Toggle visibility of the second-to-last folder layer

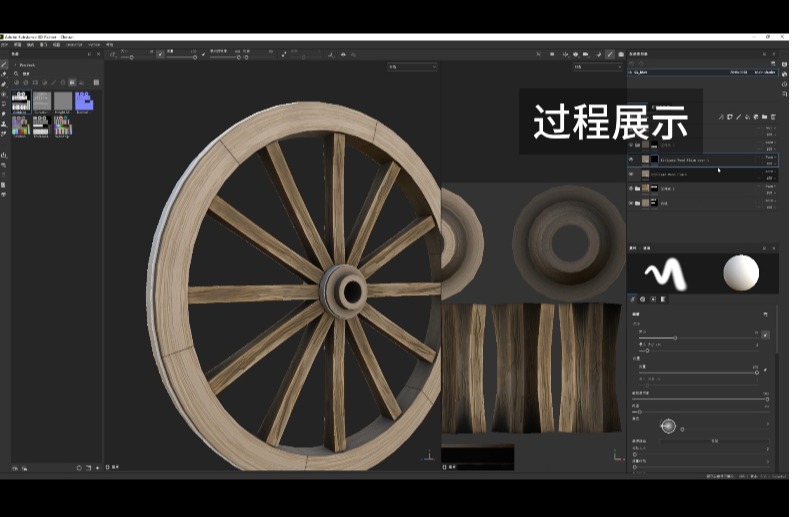point(631,188)
